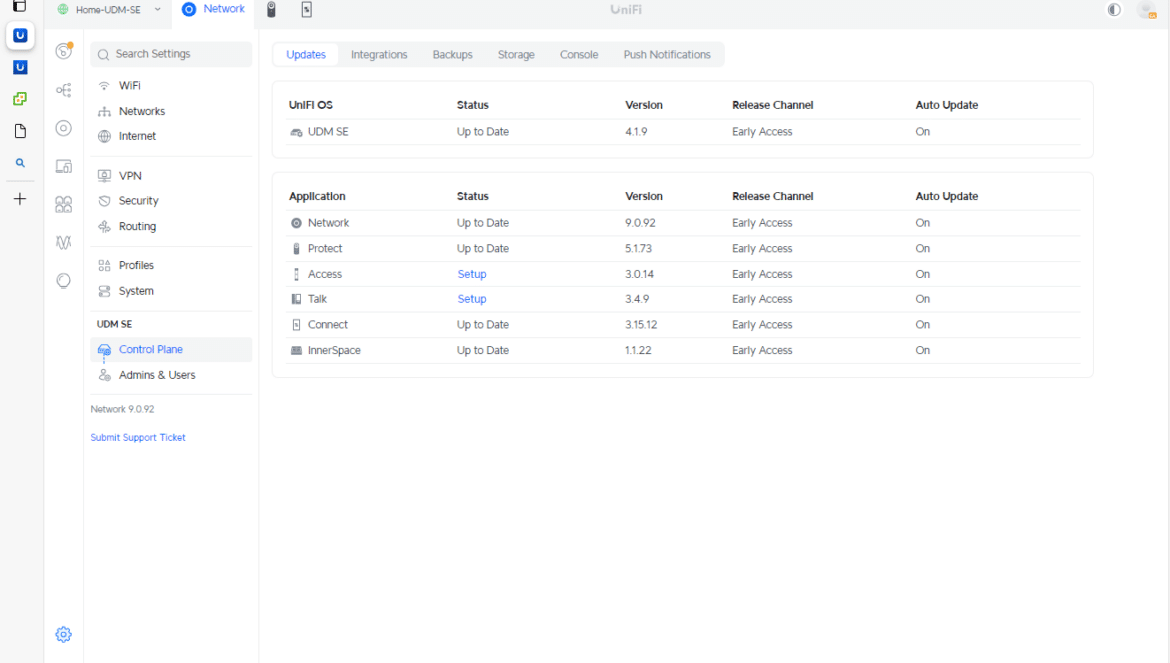Click the white rounded UniFi tile icon
1170x663 pixels.
[x=20, y=36]
